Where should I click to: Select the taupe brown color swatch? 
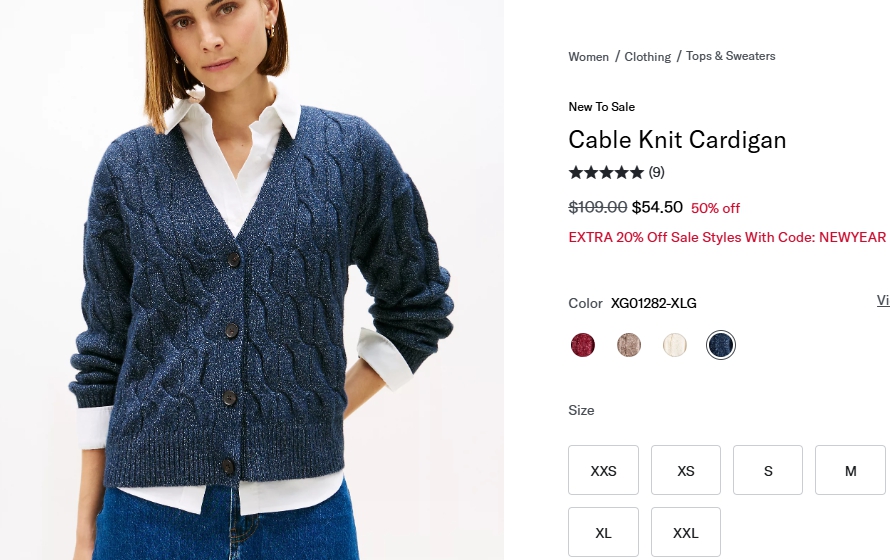628,345
